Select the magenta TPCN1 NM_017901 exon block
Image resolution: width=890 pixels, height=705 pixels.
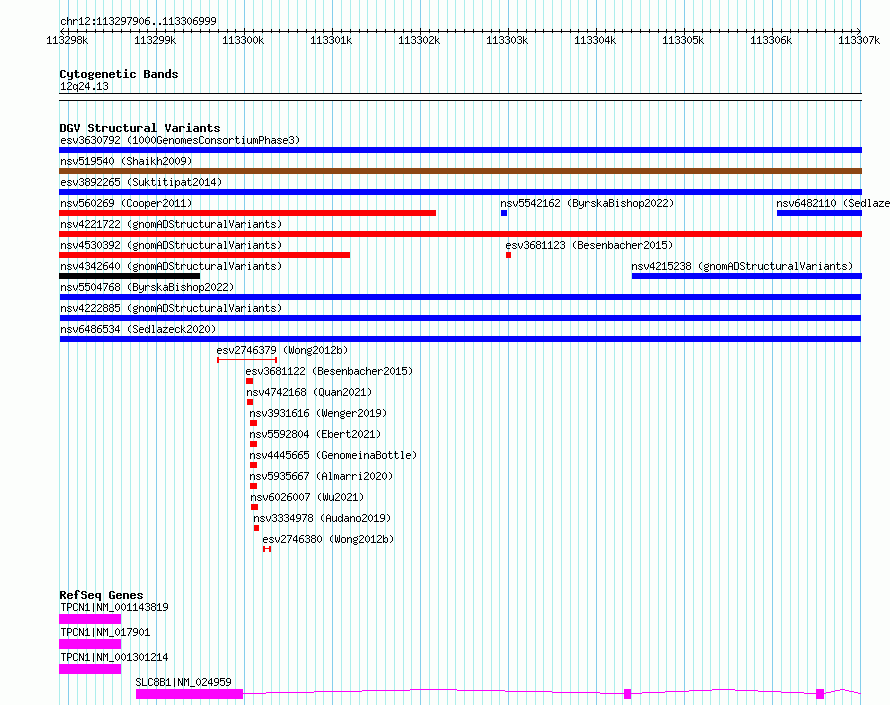[90, 644]
